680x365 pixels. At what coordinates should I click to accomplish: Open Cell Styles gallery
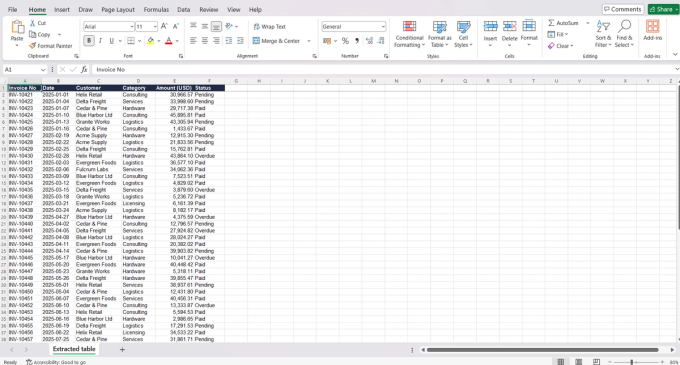[x=463, y=34]
